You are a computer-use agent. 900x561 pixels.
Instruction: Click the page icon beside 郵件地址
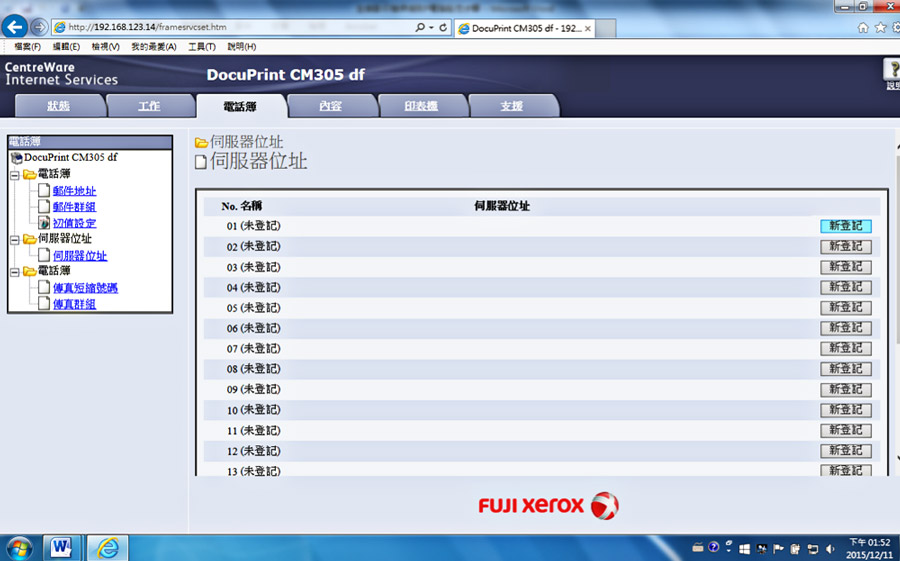[x=44, y=190]
